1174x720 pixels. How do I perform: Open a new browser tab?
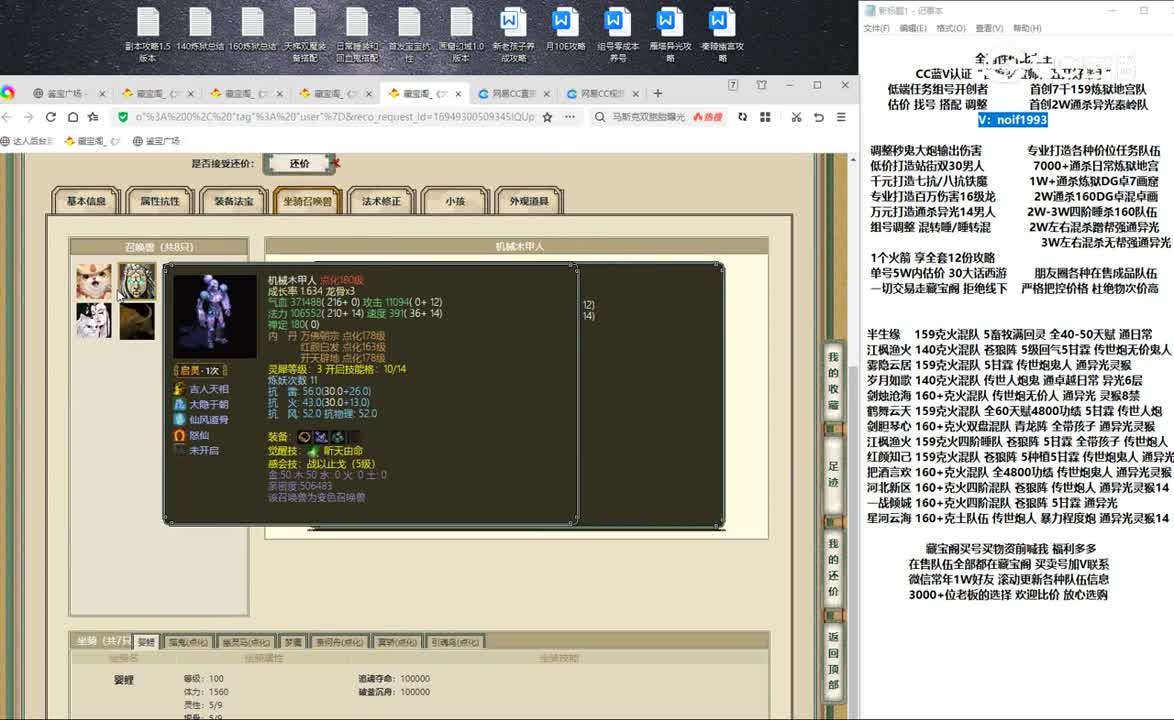click(x=657, y=94)
